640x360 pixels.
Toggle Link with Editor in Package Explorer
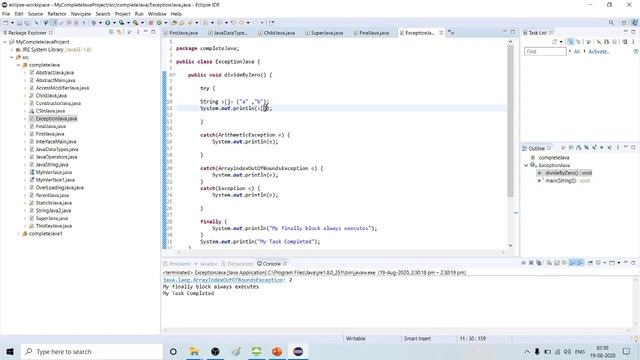click(119, 32)
